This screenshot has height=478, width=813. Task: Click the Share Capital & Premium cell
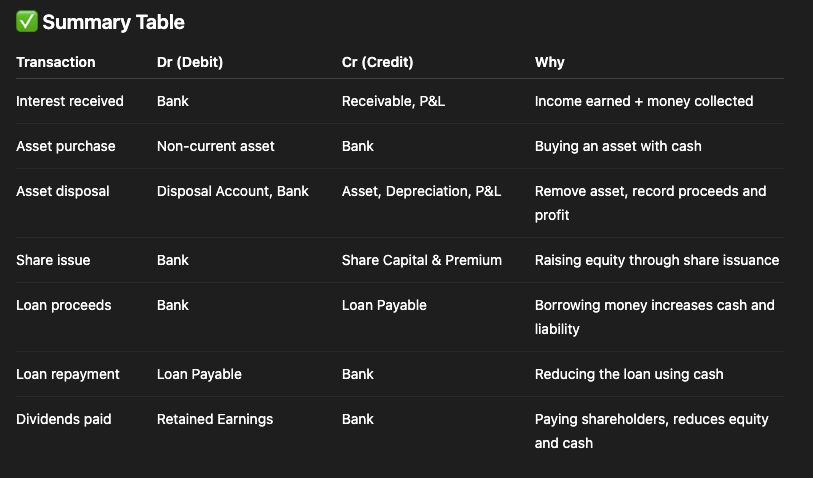pos(422,260)
